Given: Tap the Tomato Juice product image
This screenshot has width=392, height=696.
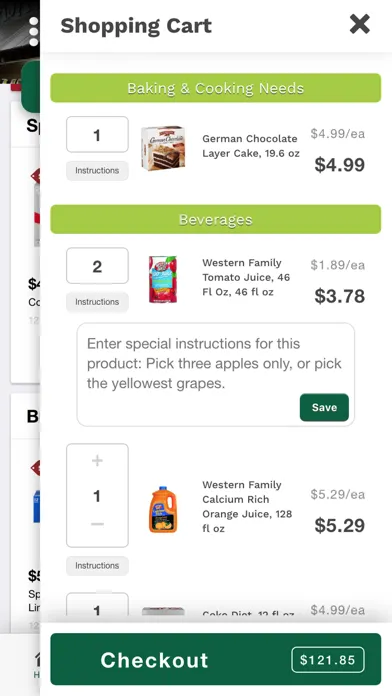Looking at the screenshot, I should point(162,279).
